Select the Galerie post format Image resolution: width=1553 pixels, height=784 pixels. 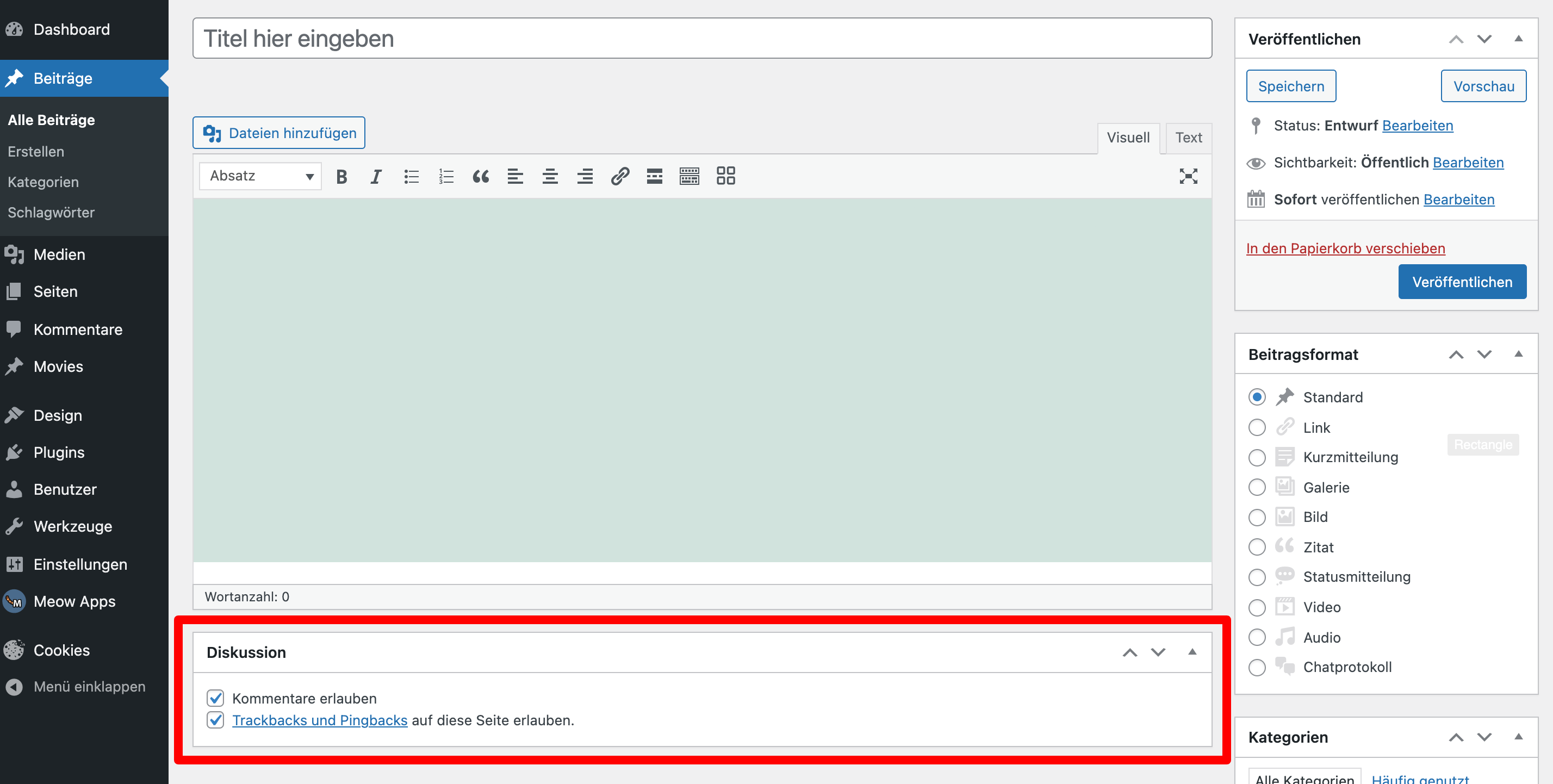(1257, 487)
